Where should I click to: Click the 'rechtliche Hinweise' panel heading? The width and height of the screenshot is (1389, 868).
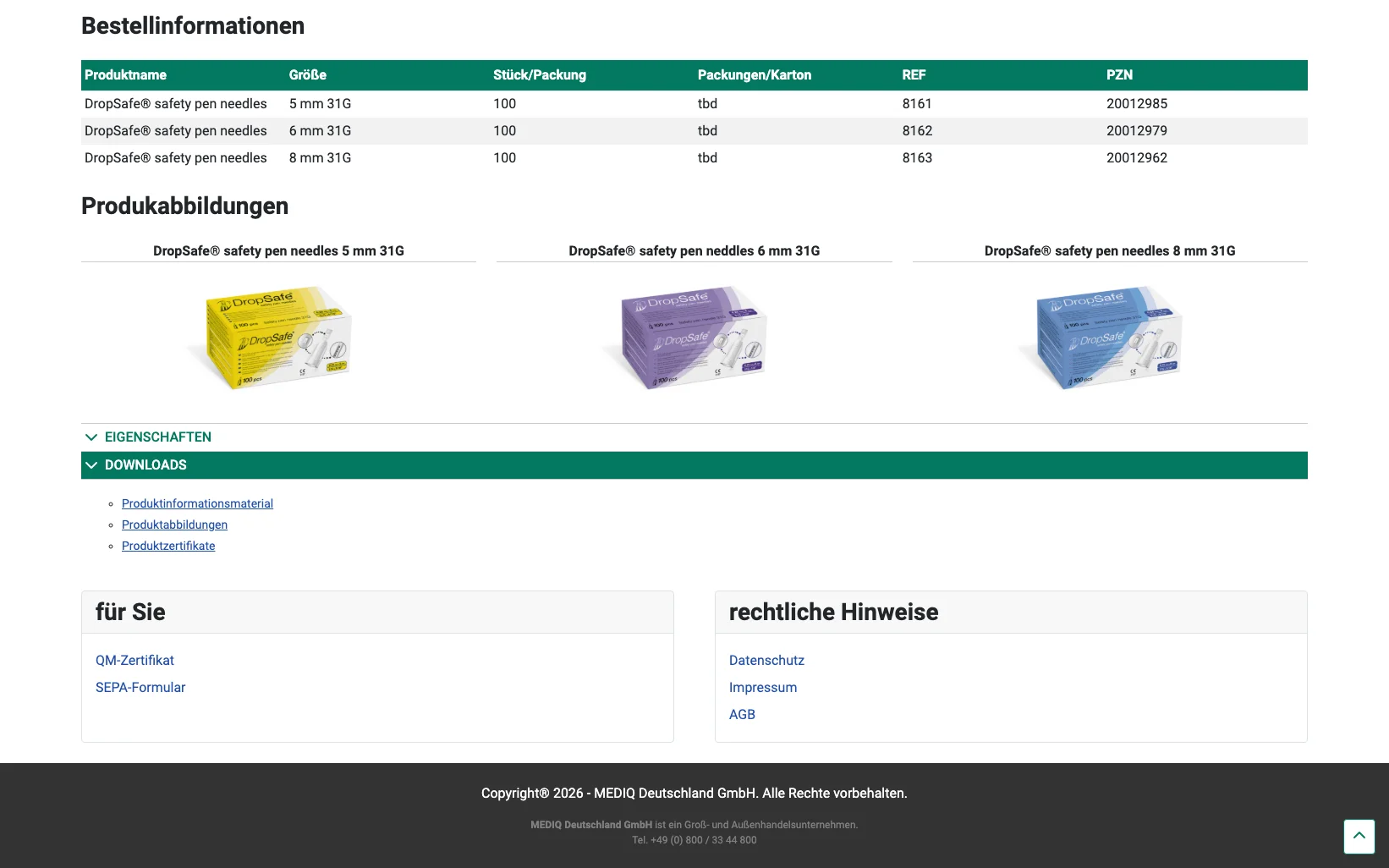[833, 612]
